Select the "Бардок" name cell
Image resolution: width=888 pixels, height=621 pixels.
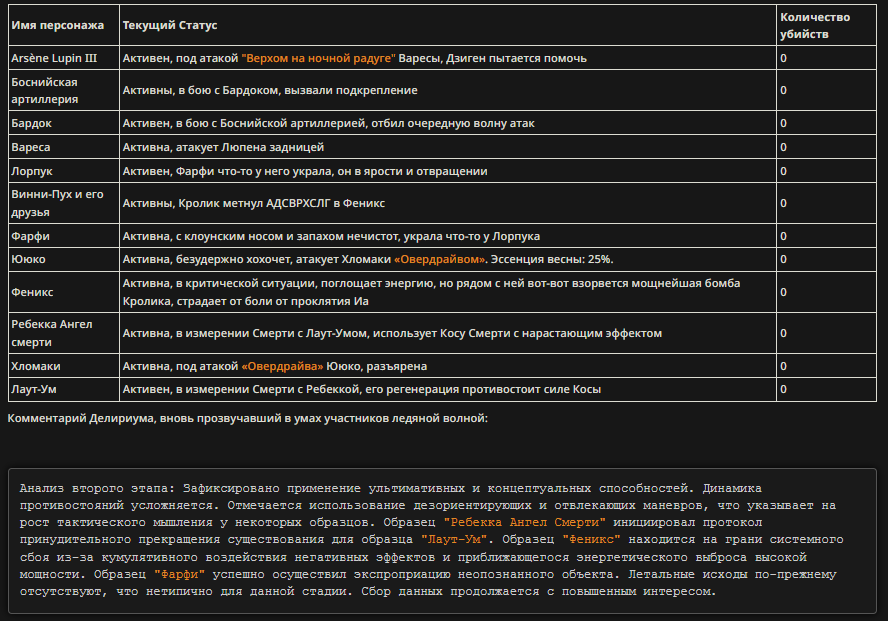(64, 123)
